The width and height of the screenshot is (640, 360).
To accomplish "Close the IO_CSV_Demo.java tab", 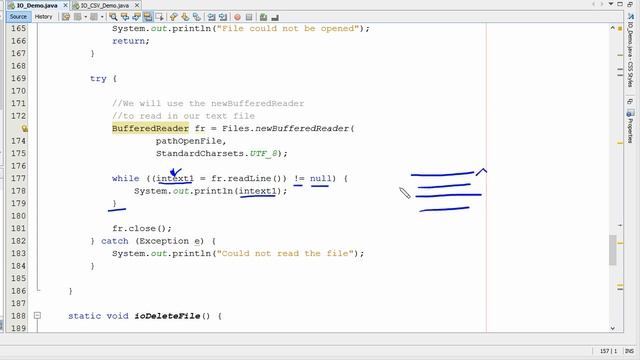I will (x=137, y=5).
